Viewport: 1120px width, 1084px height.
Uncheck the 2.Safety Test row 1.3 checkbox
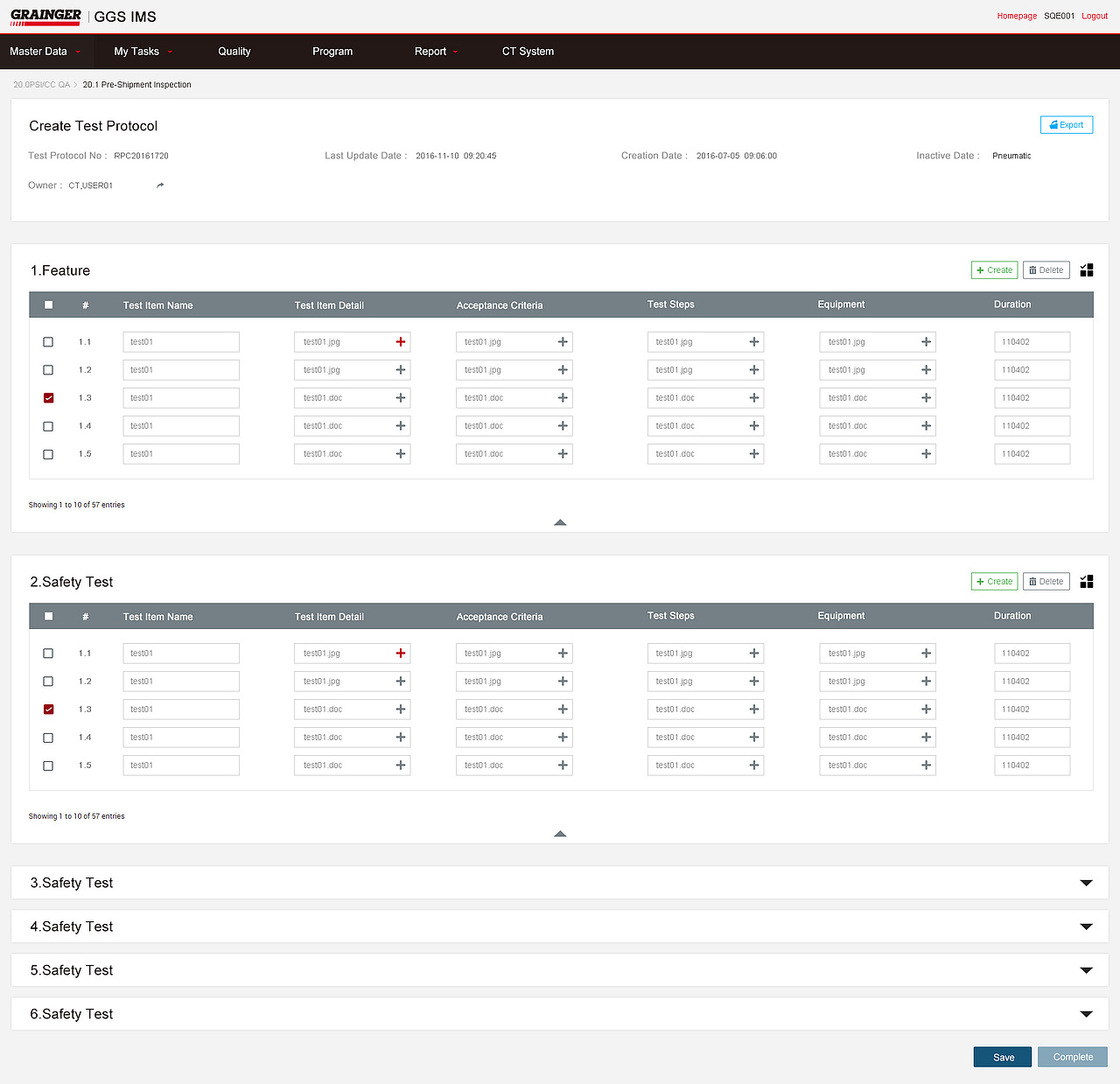48,710
